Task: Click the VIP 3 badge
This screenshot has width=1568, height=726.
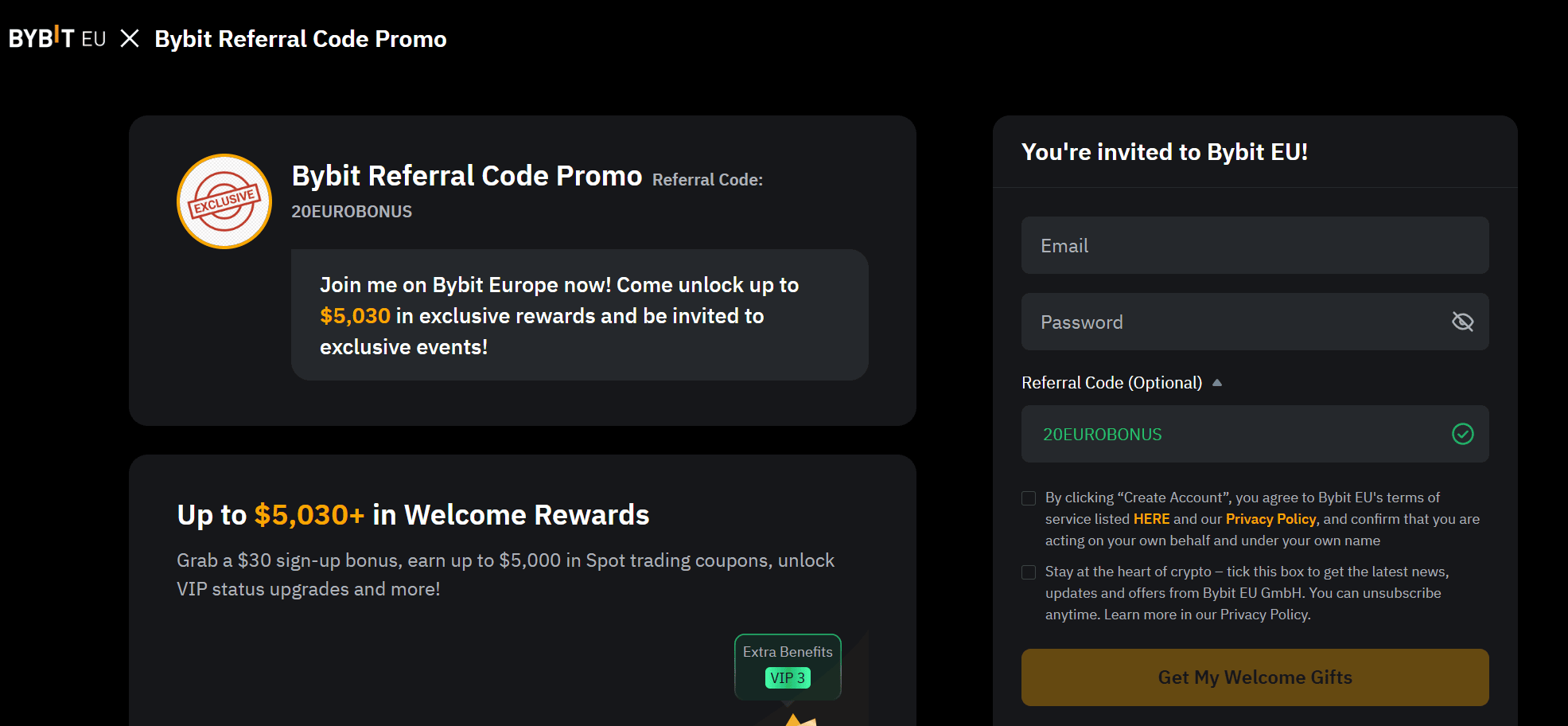Action: coord(788,678)
